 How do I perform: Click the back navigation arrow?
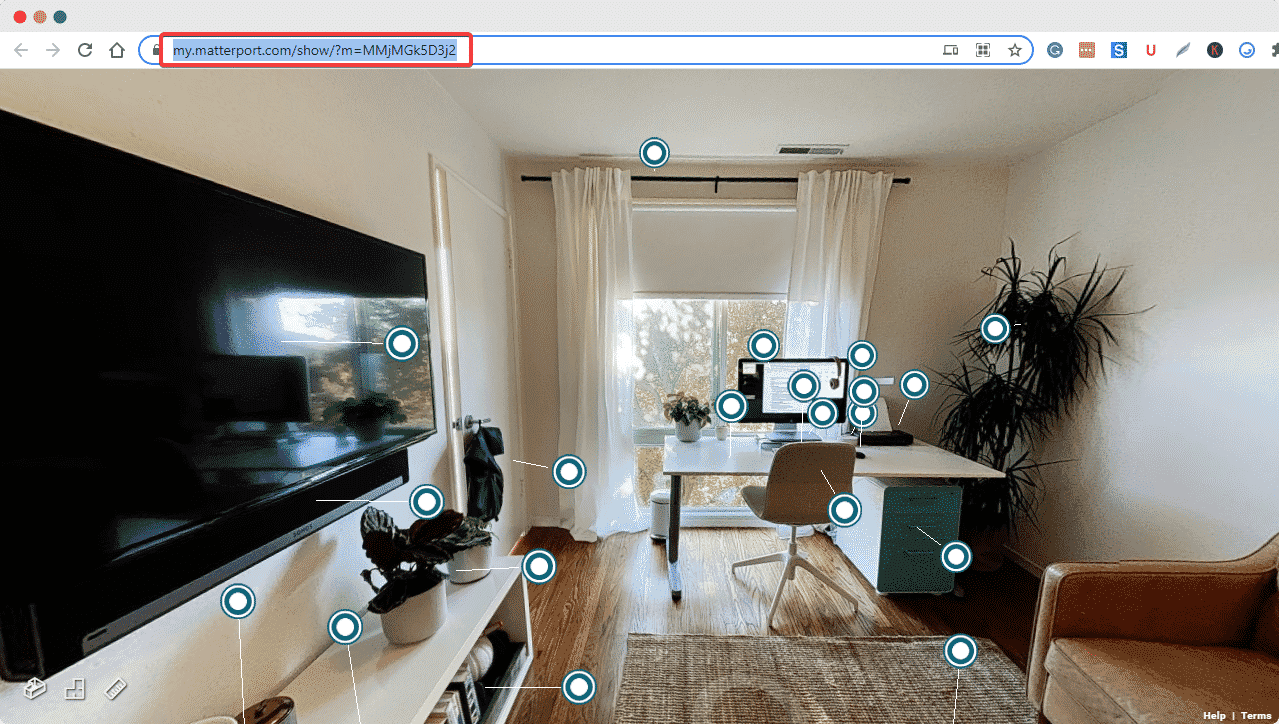[20, 49]
